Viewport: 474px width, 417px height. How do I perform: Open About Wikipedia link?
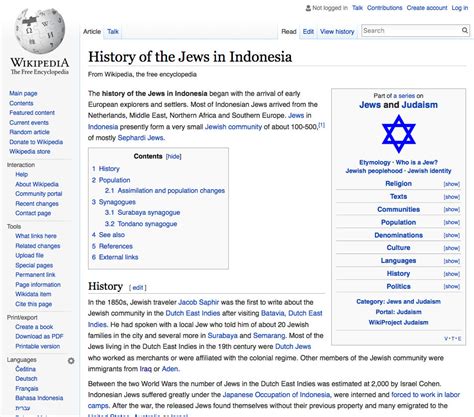[37, 184]
